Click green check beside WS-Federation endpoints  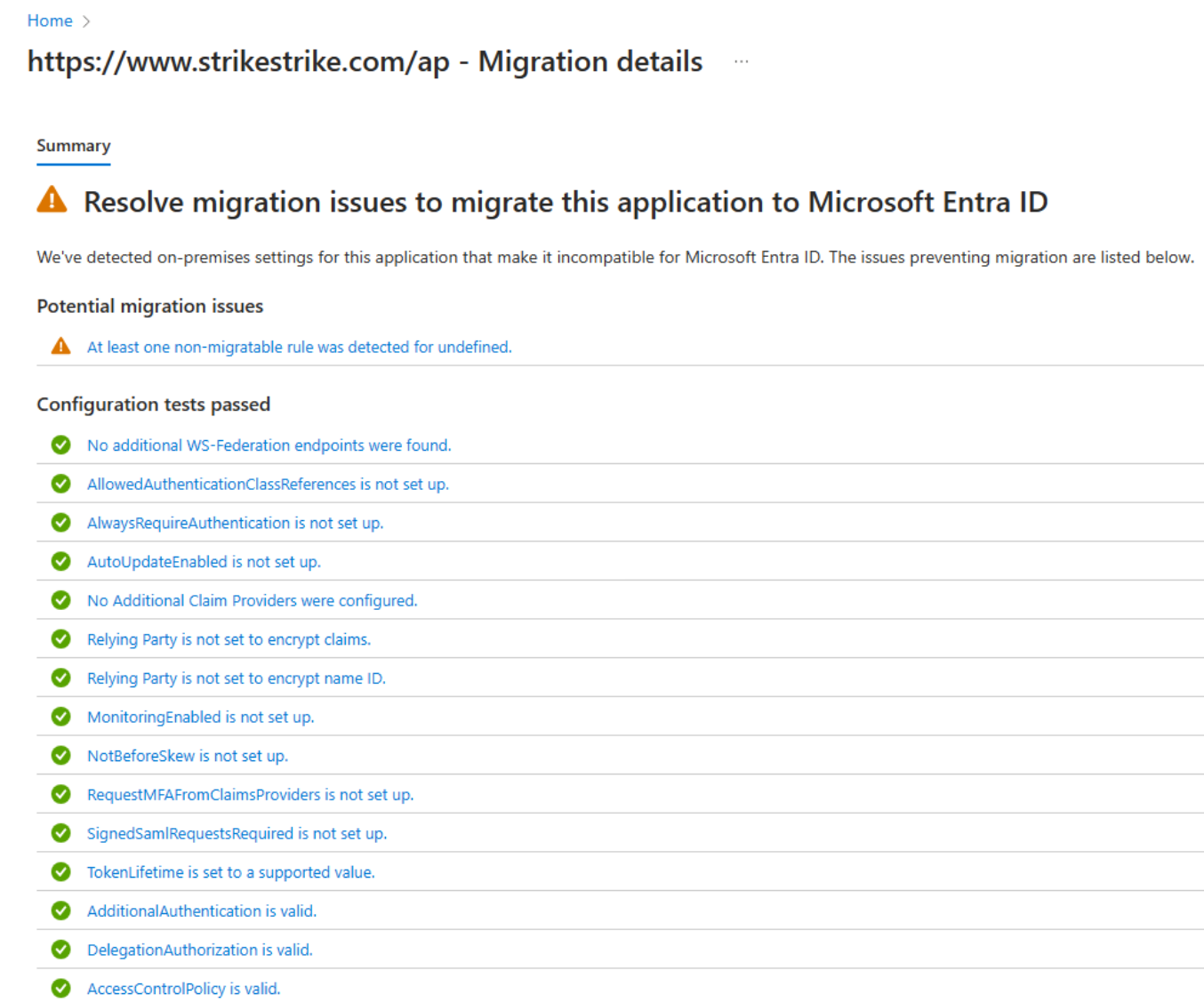point(60,445)
